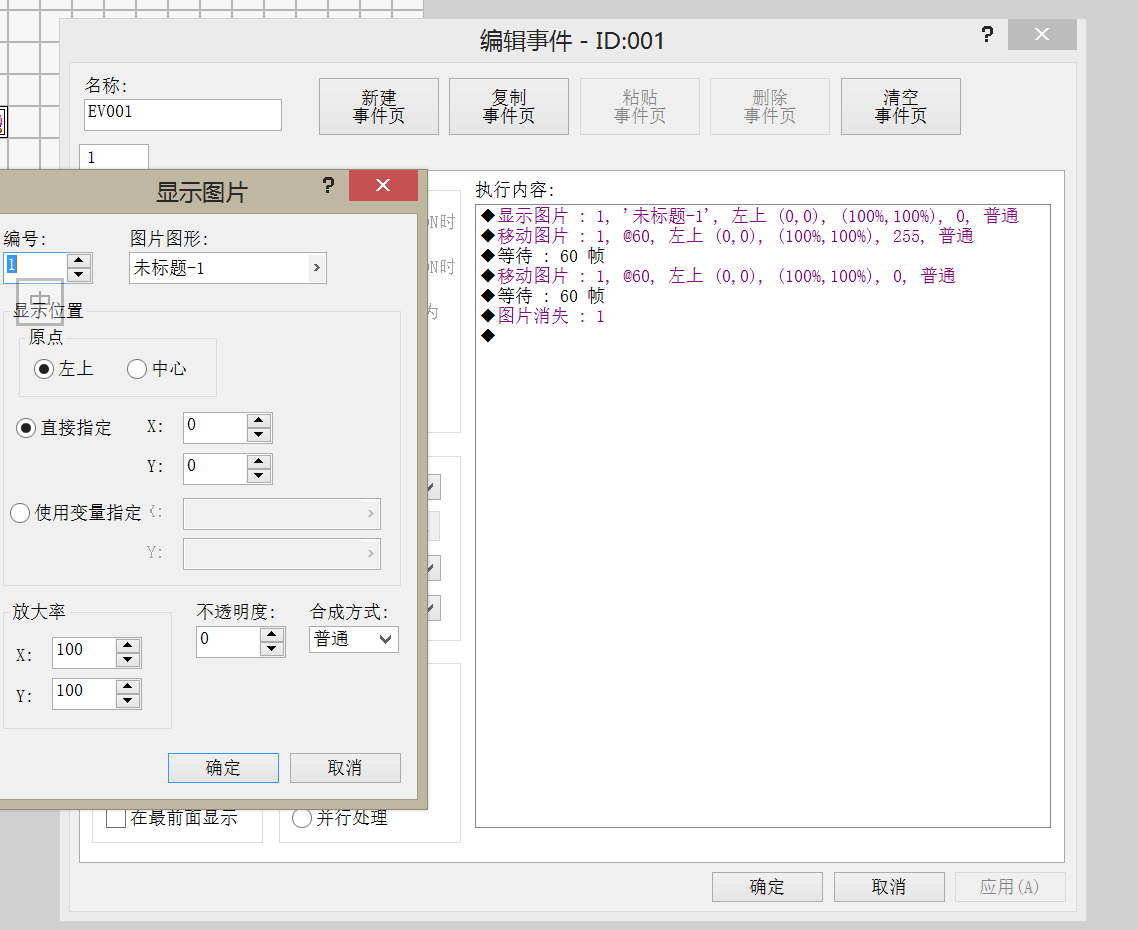This screenshot has height=930, width=1138.
Task: Enable 在最前面显示 checkbox
Action: pos(116,818)
